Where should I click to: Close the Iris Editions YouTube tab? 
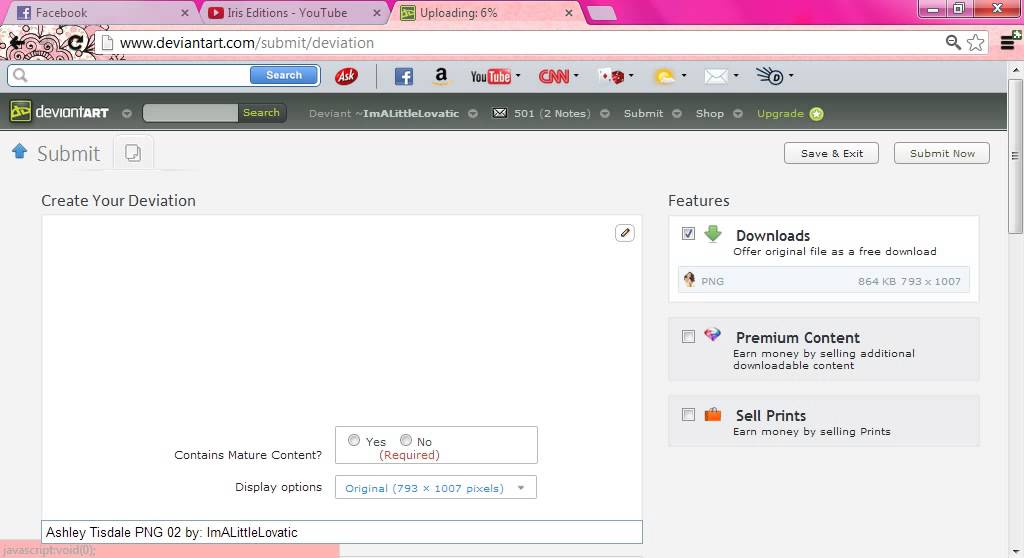pyautogui.click(x=377, y=12)
